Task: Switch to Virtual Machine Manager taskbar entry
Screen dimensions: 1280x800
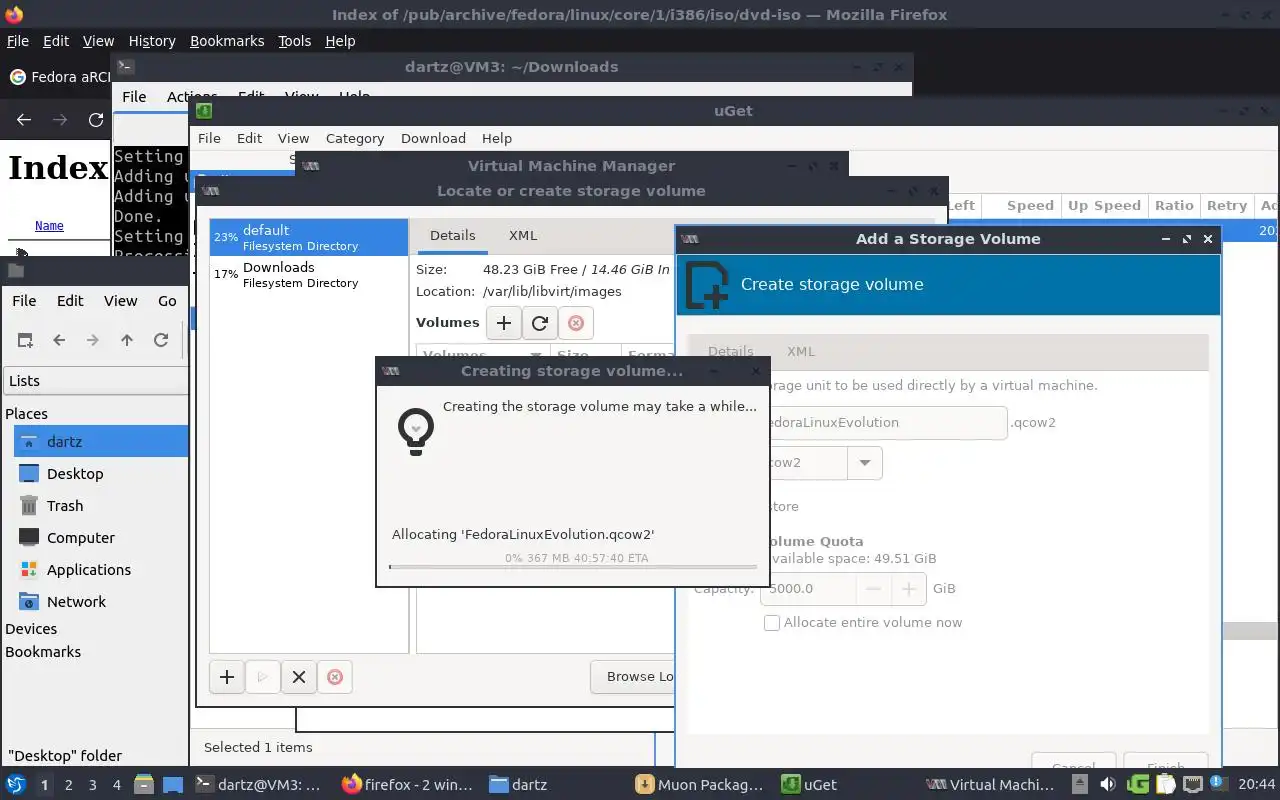Action: click(x=991, y=785)
